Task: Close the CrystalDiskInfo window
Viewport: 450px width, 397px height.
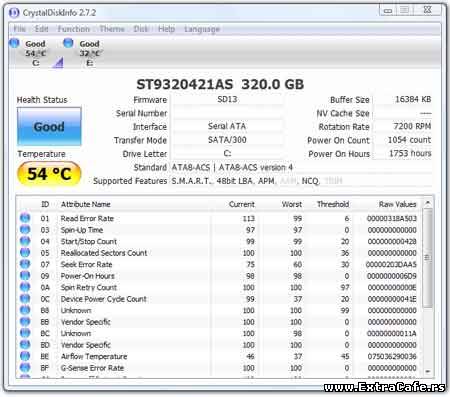Action: (x=428, y=10)
